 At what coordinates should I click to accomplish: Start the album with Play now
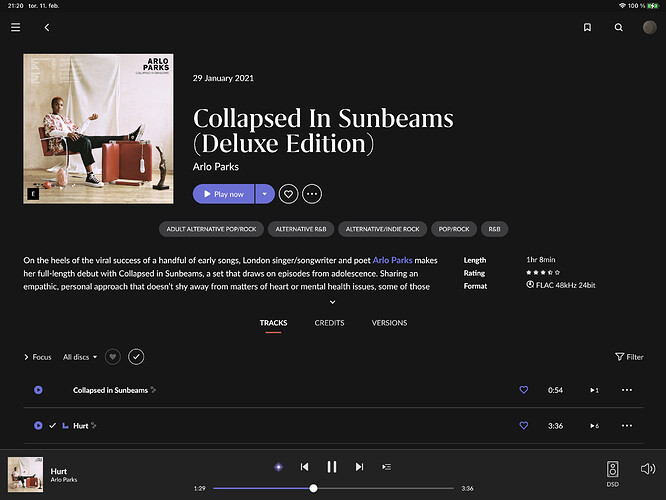tap(223, 194)
